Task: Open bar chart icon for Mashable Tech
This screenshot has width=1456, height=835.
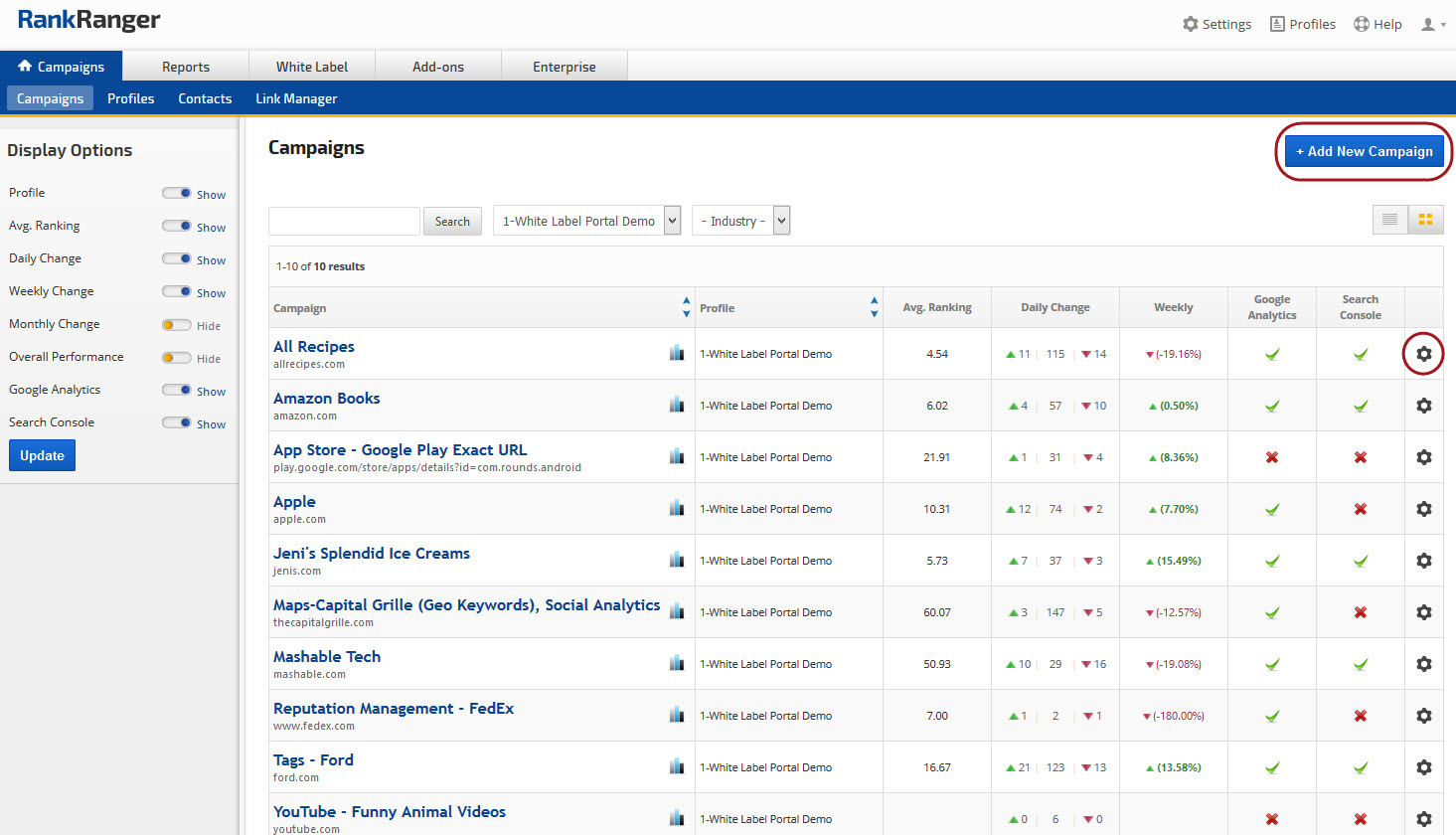Action: pyautogui.click(x=677, y=663)
